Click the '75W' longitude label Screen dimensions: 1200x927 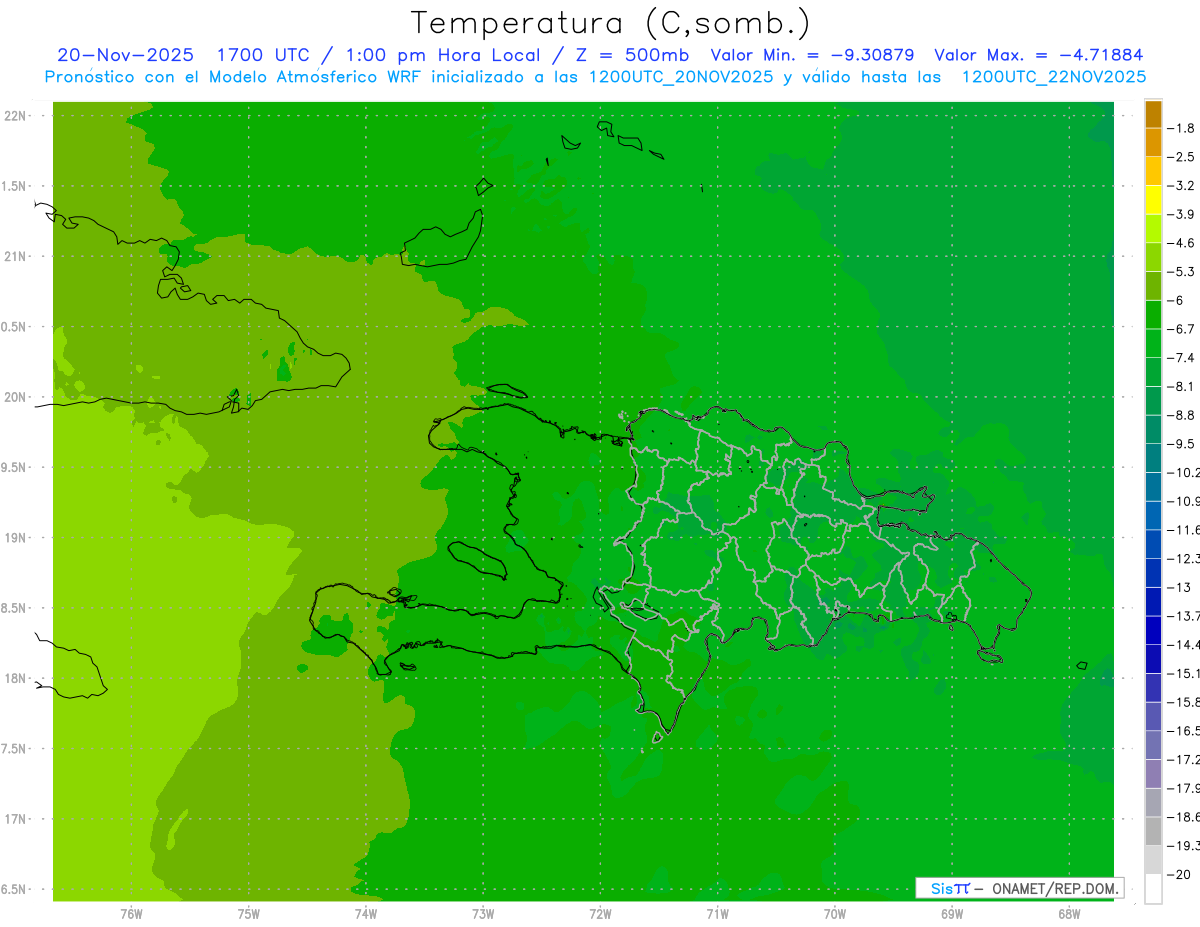pyautogui.click(x=249, y=914)
